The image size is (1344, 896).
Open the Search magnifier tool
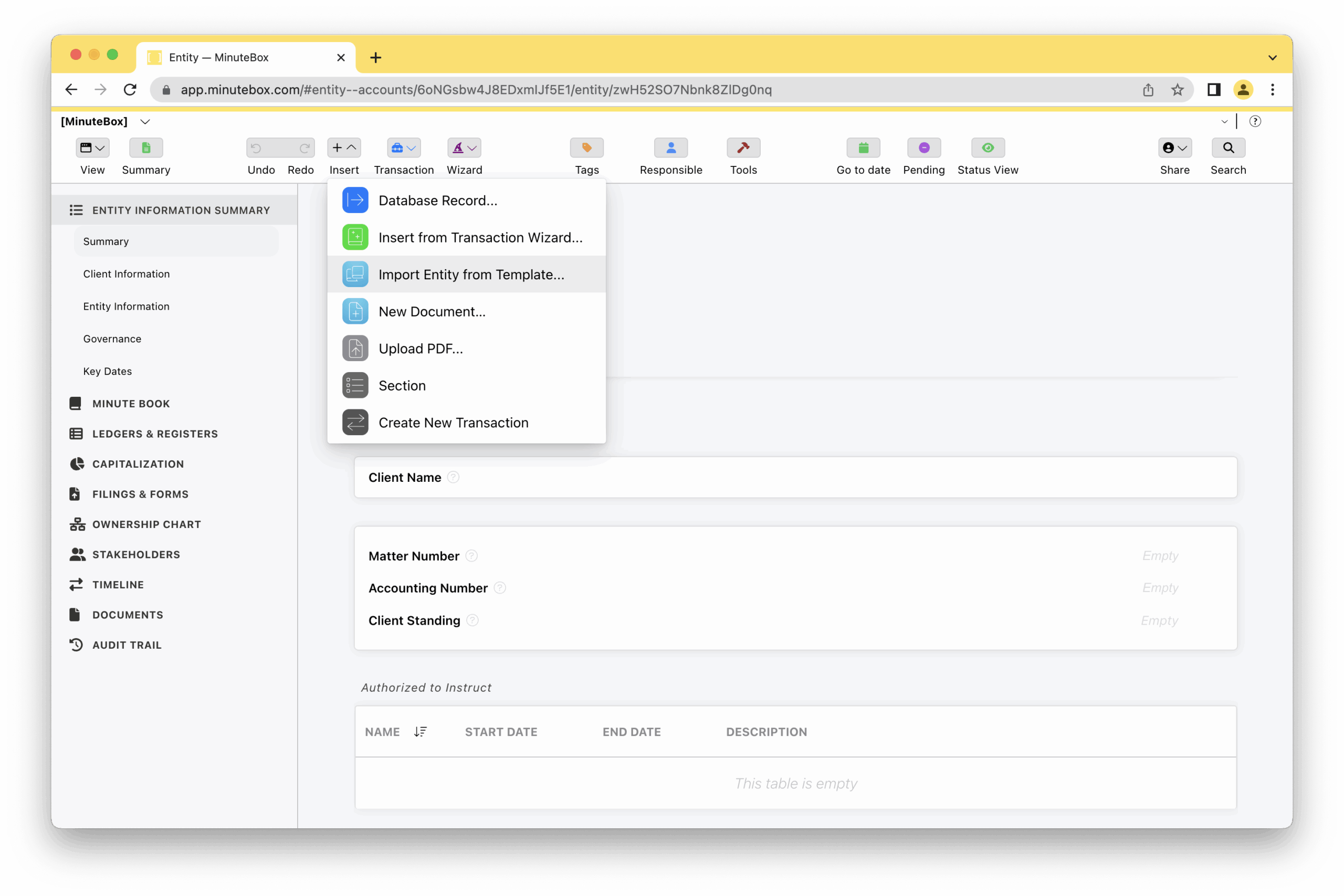[1227, 148]
